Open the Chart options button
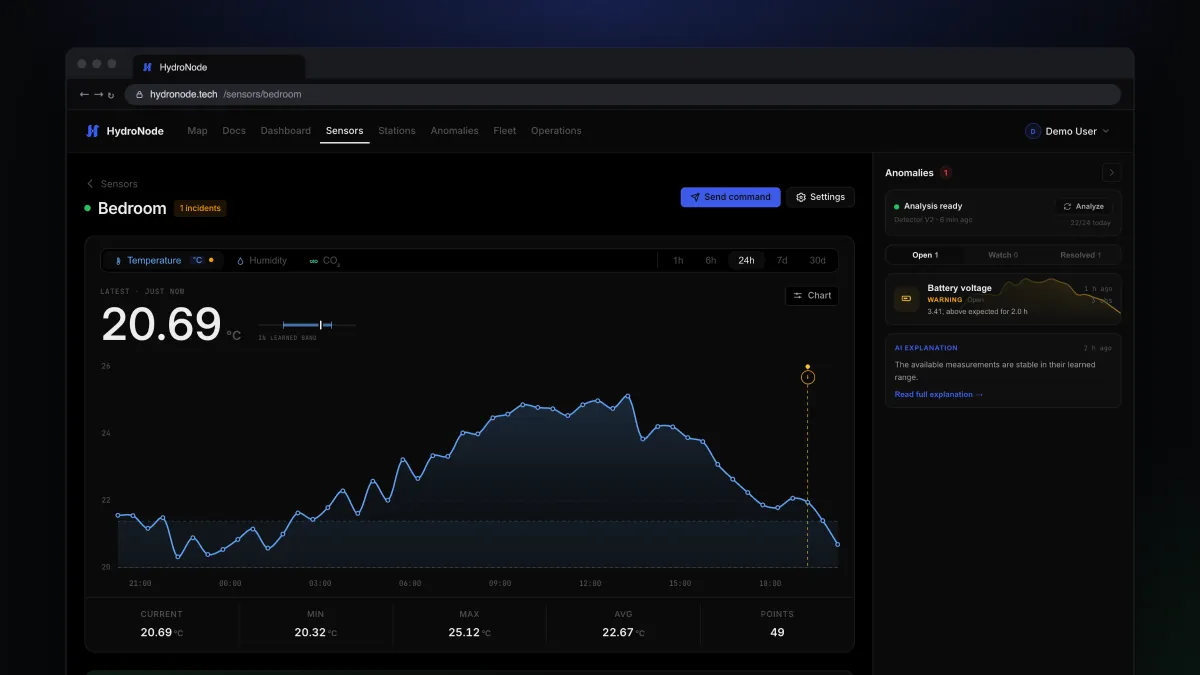The image size is (1200, 675). coord(812,296)
